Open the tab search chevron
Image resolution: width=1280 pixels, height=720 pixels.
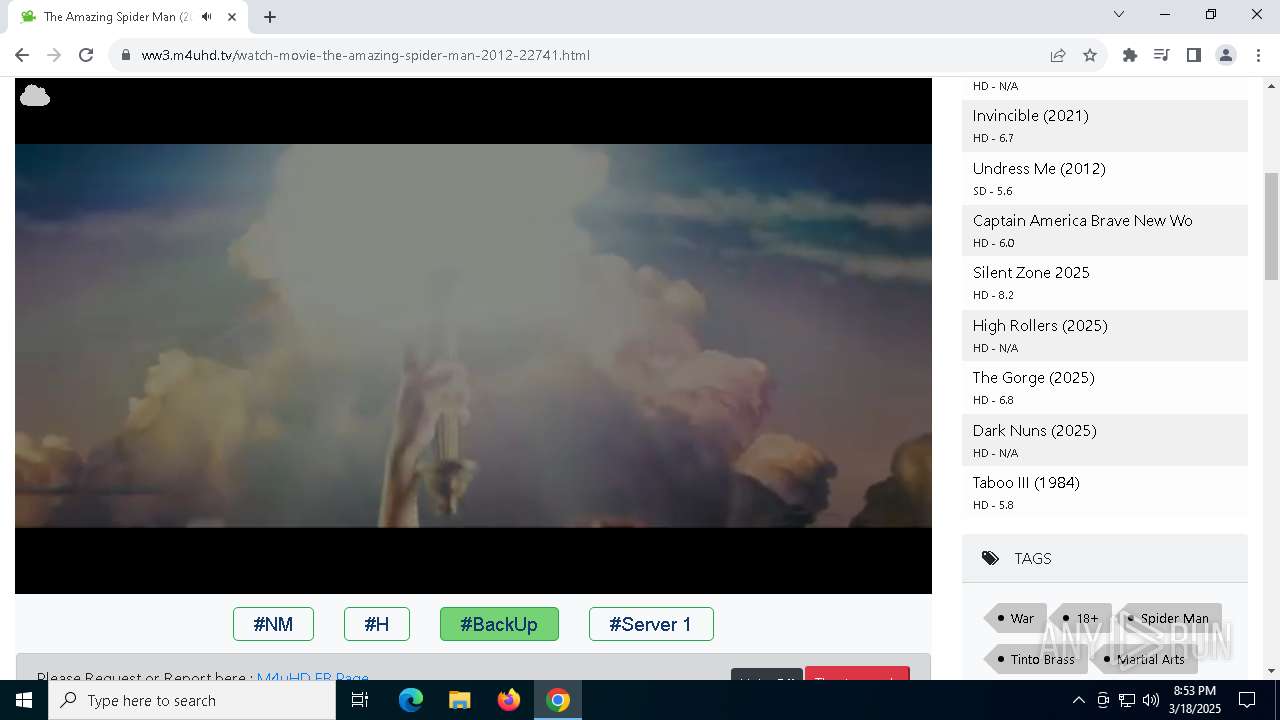point(1119,14)
